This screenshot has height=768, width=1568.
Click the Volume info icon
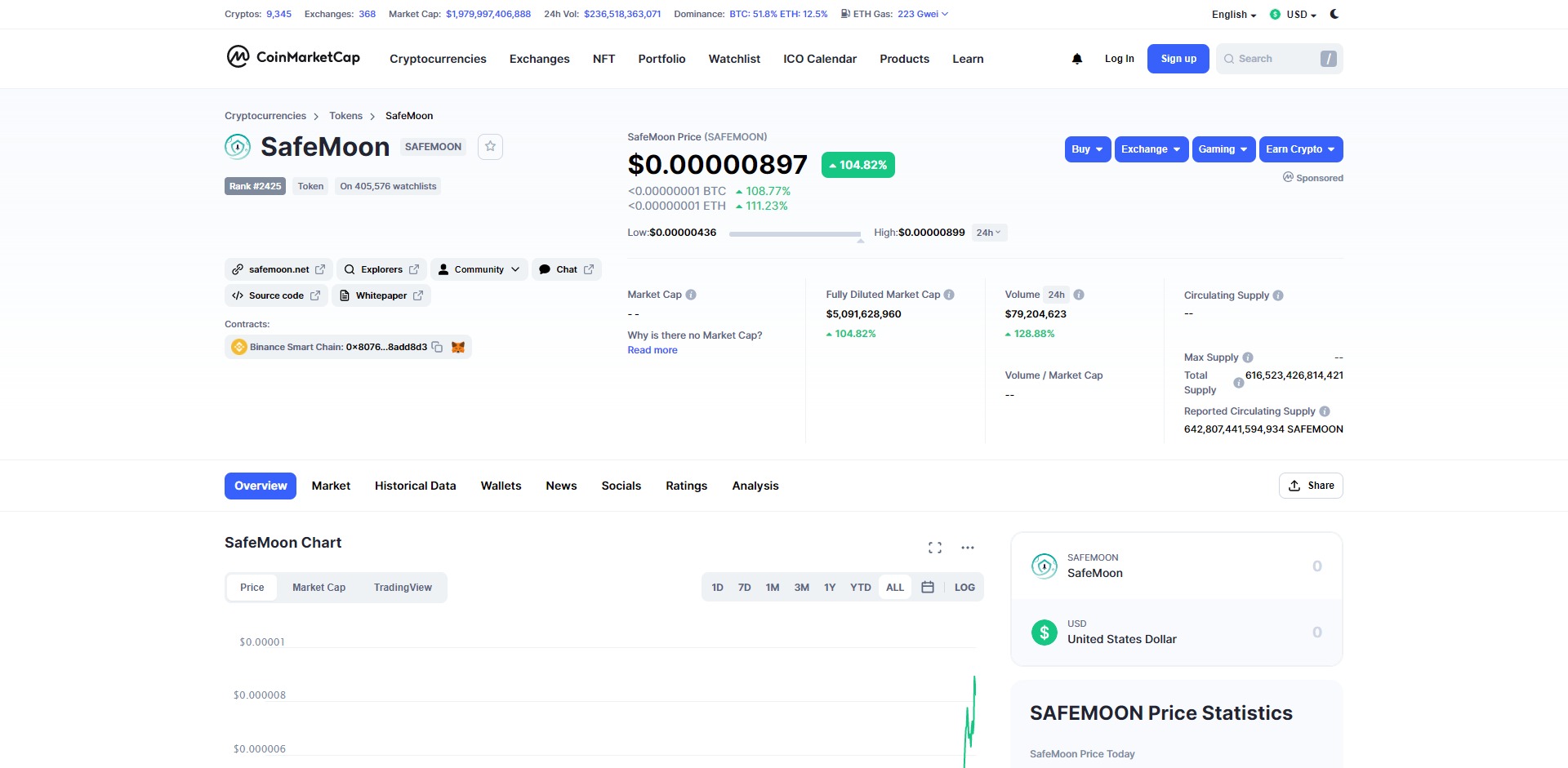tap(1079, 295)
